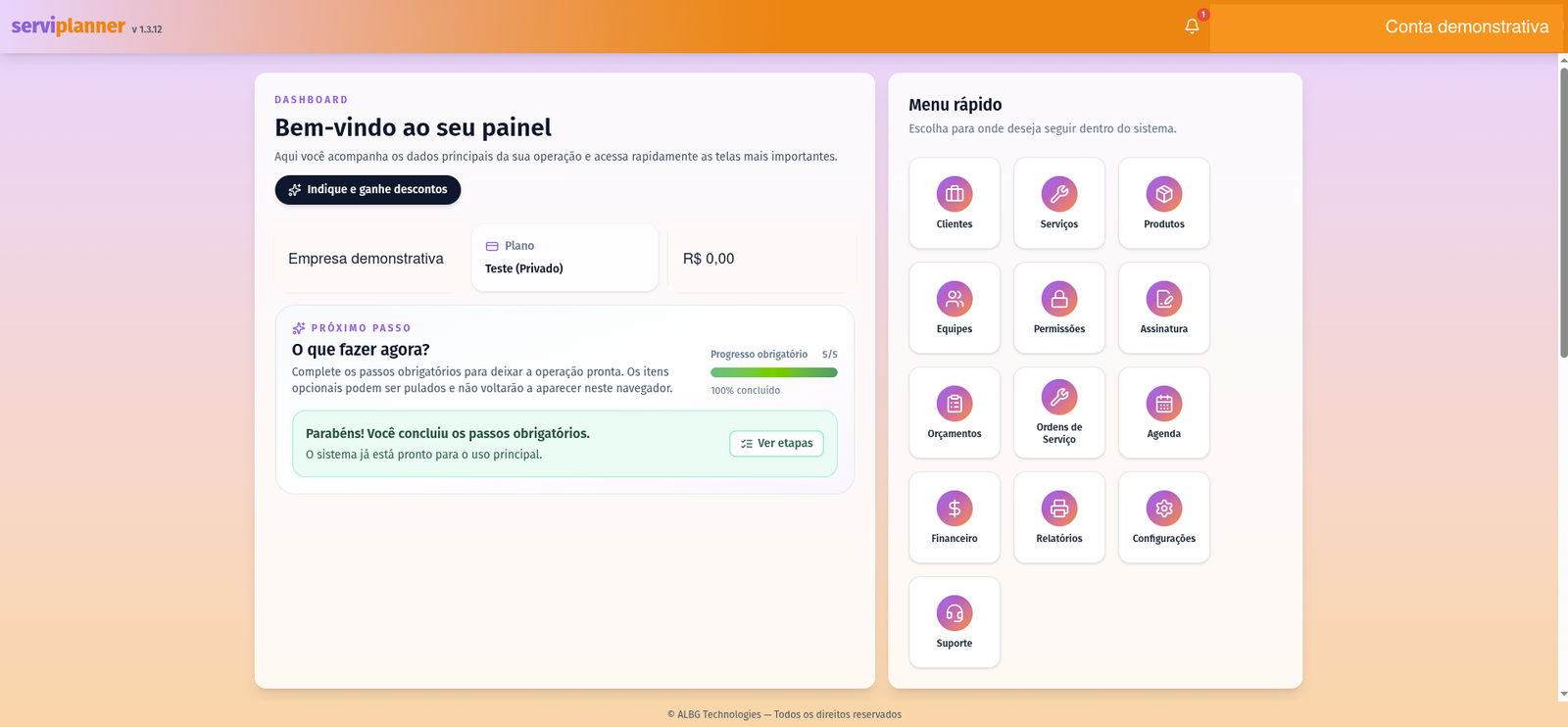Click the R$ 0,00 balance card
The width and height of the screenshot is (1568, 727).
(761, 259)
